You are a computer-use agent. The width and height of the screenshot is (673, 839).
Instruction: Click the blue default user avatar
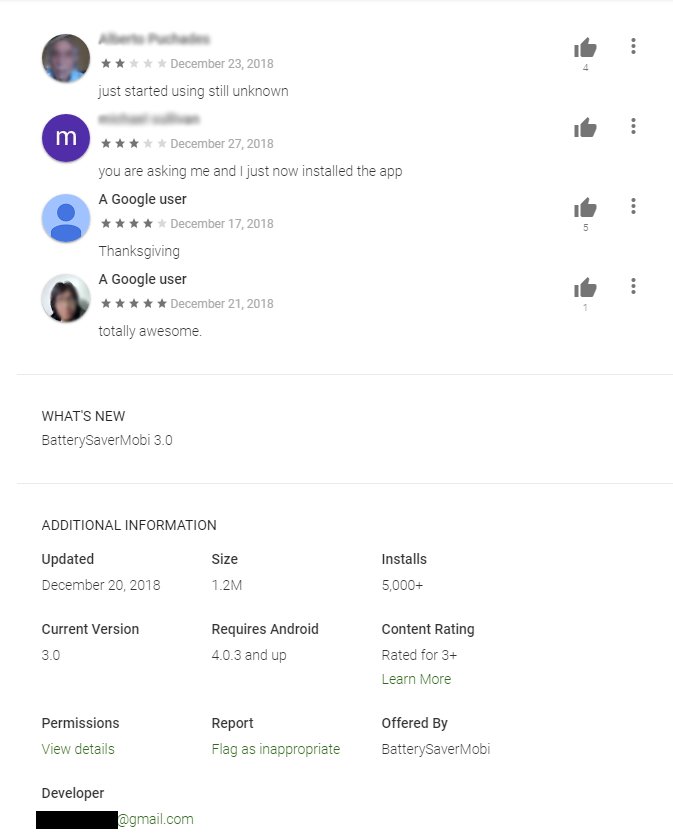pyautogui.click(x=66, y=218)
